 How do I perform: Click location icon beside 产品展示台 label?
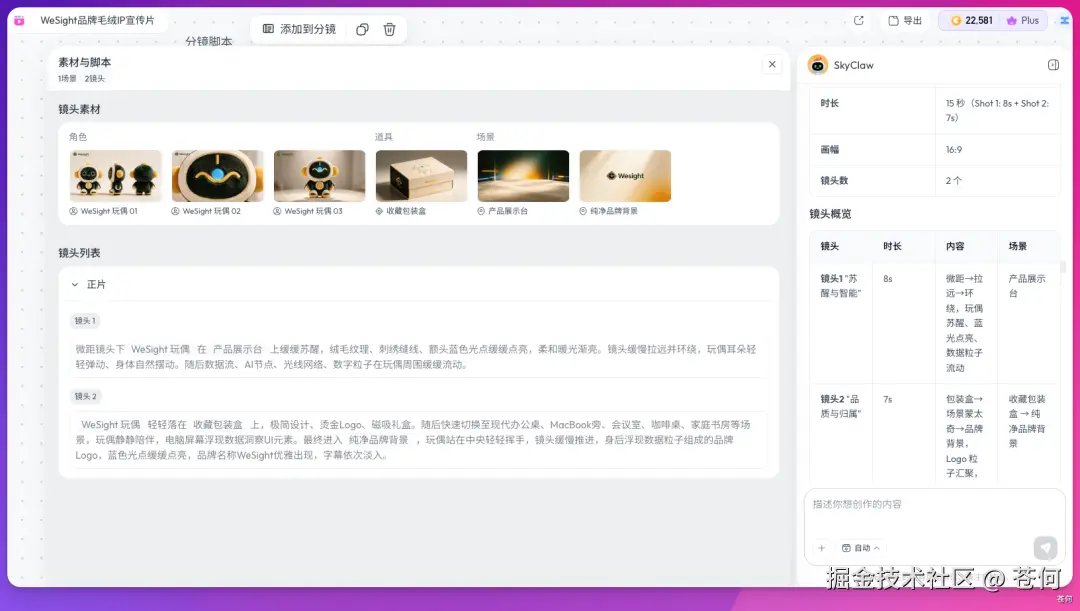pyautogui.click(x=481, y=211)
